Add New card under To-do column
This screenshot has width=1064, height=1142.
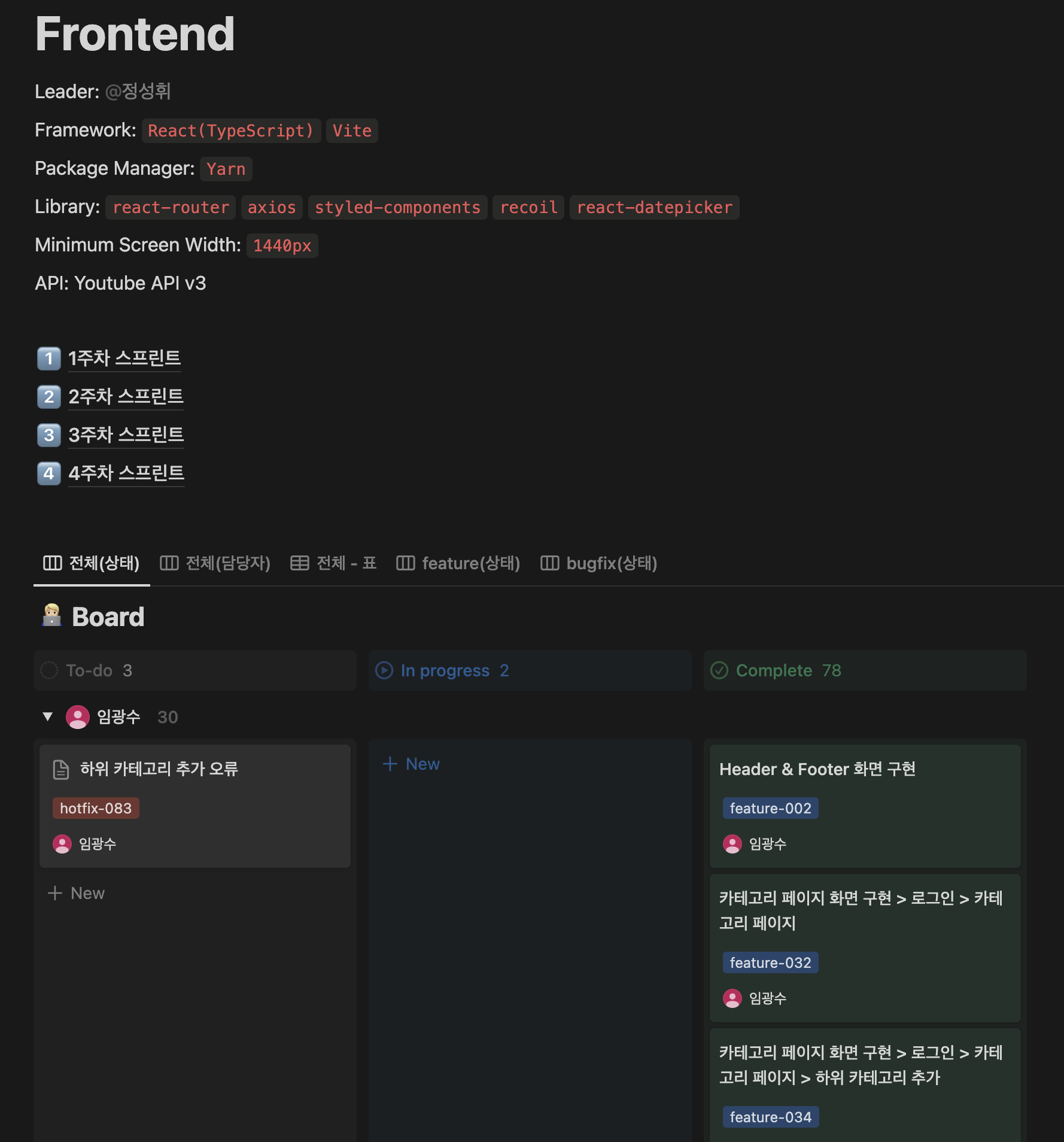pyautogui.click(x=76, y=893)
